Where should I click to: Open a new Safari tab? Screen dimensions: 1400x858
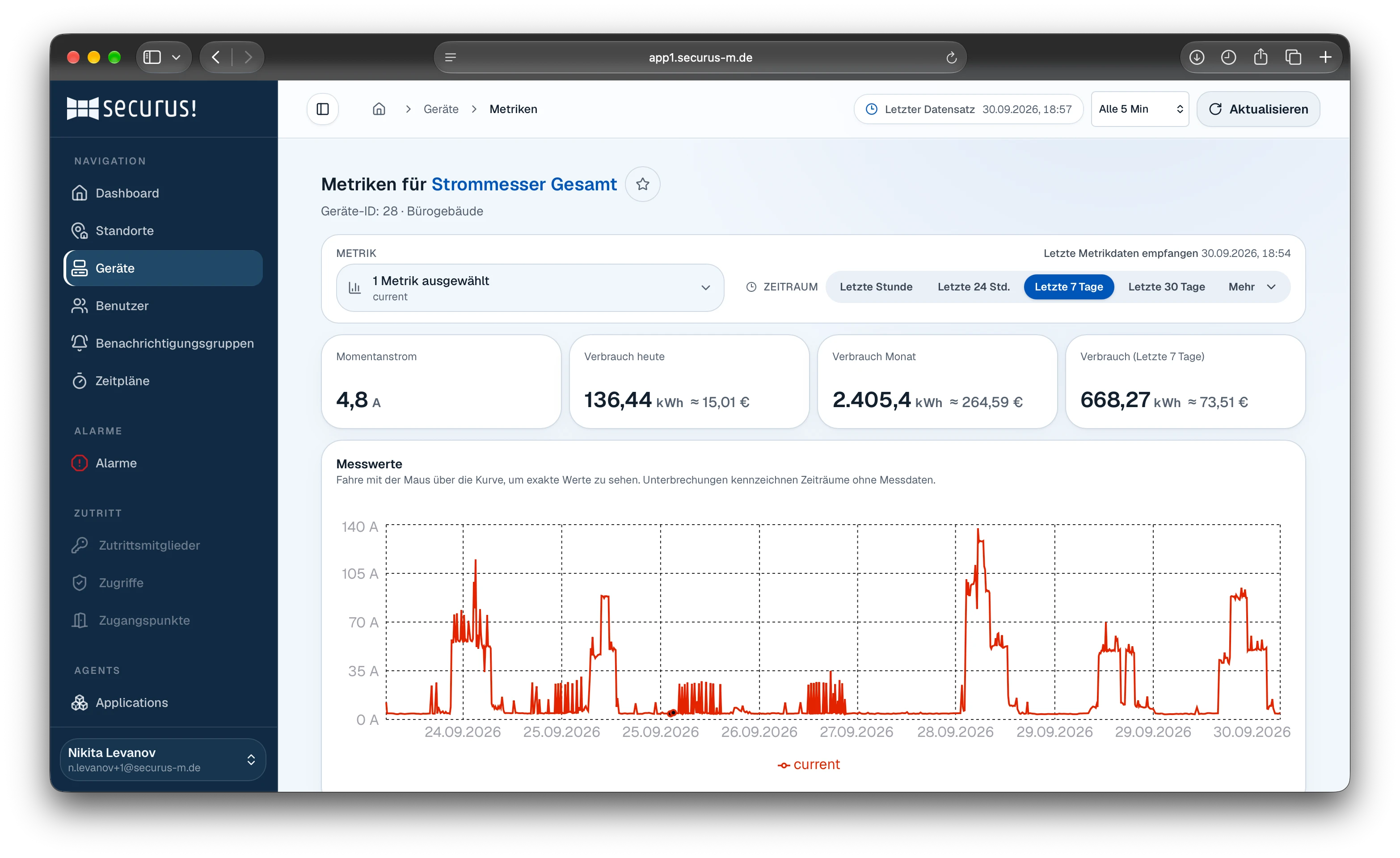coord(1325,57)
